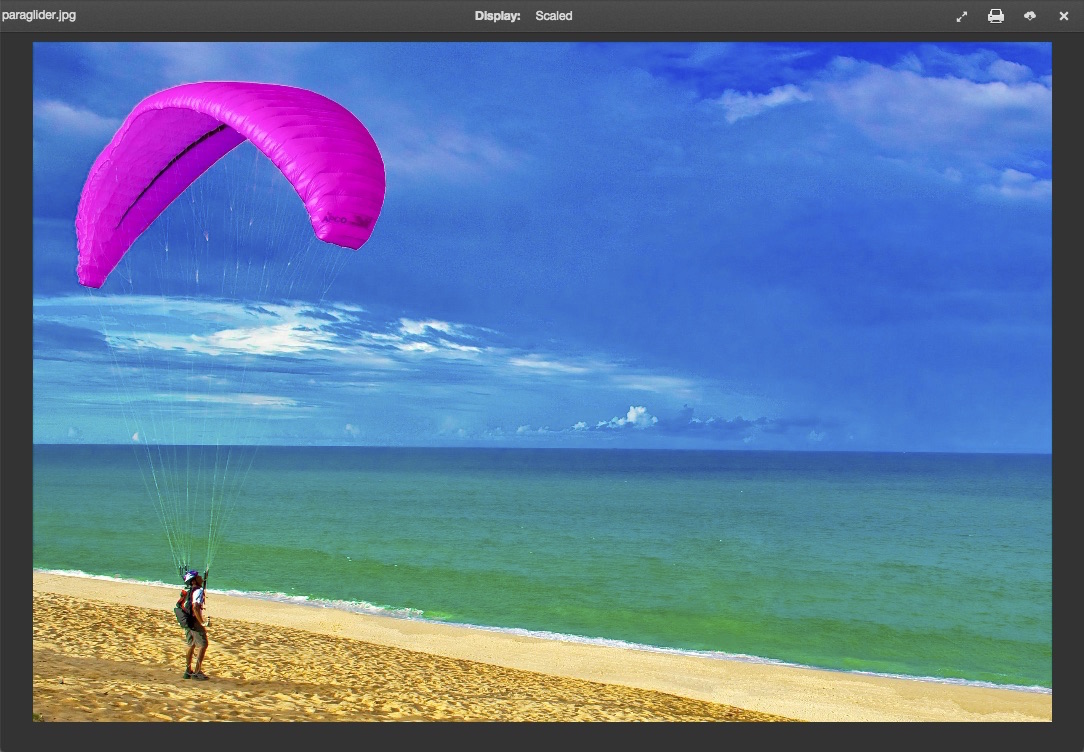Click the golden sand in bottom-left corner

point(90,680)
